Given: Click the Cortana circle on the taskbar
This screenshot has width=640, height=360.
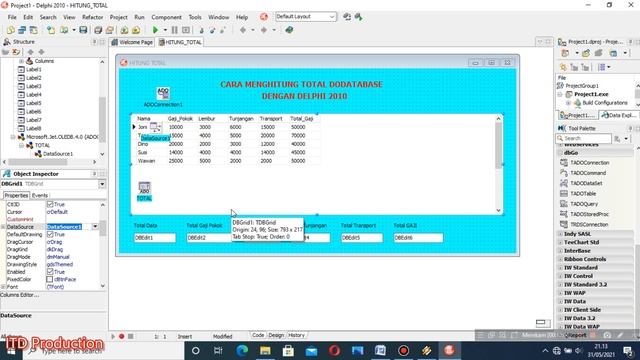Looking at the screenshot, I should coord(196,351).
